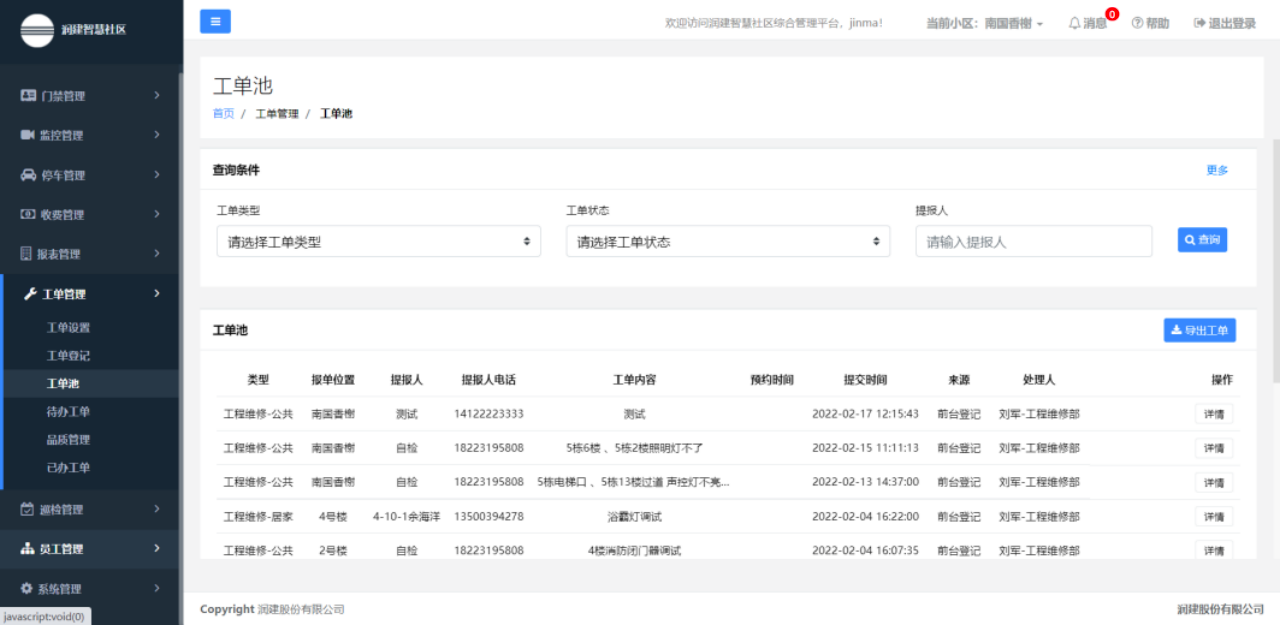Open 待办工单 in the sidebar

tap(68, 412)
